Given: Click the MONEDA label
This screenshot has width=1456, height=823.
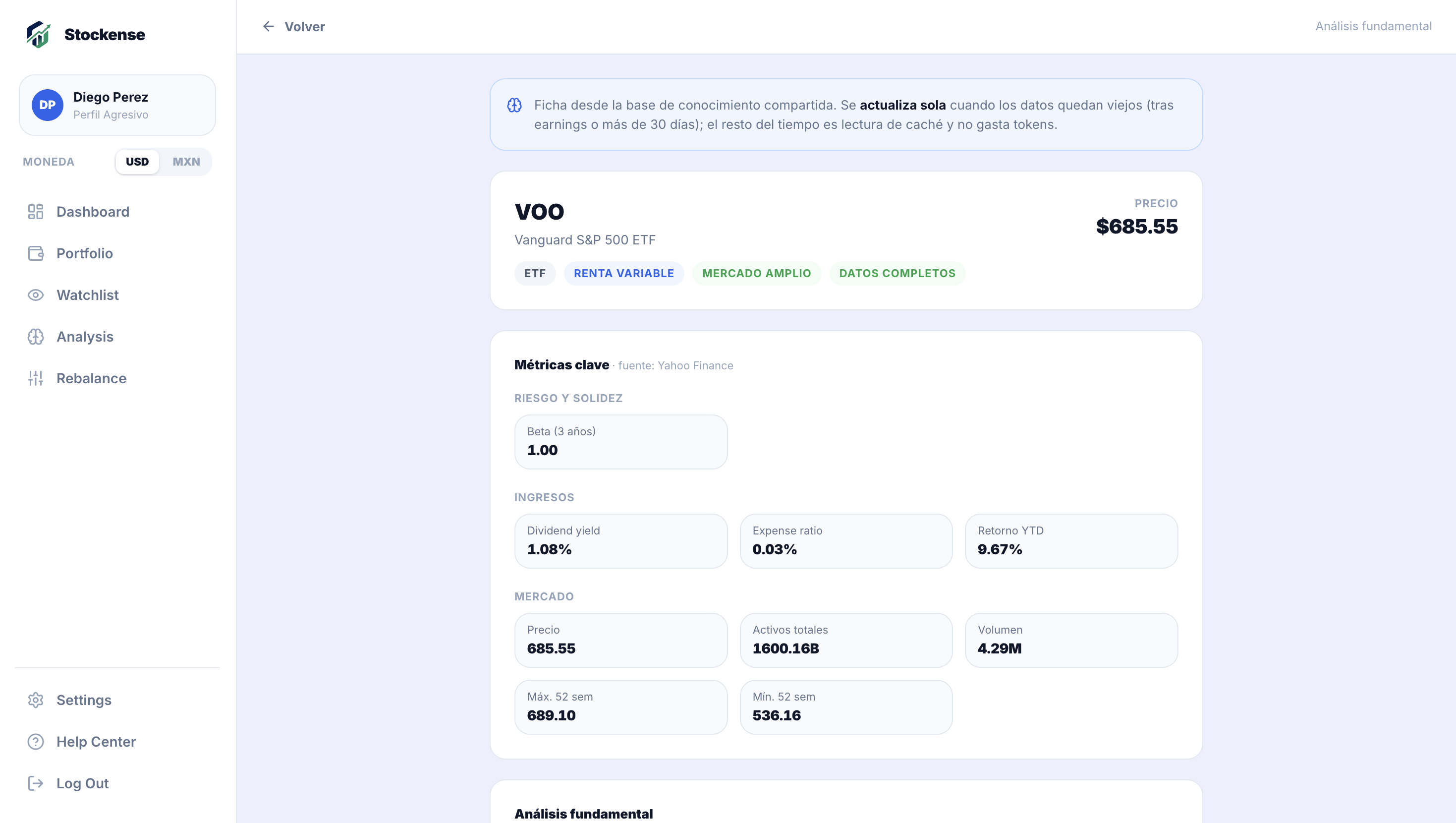Looking at the screenshot, I should [x=49, y=162].
